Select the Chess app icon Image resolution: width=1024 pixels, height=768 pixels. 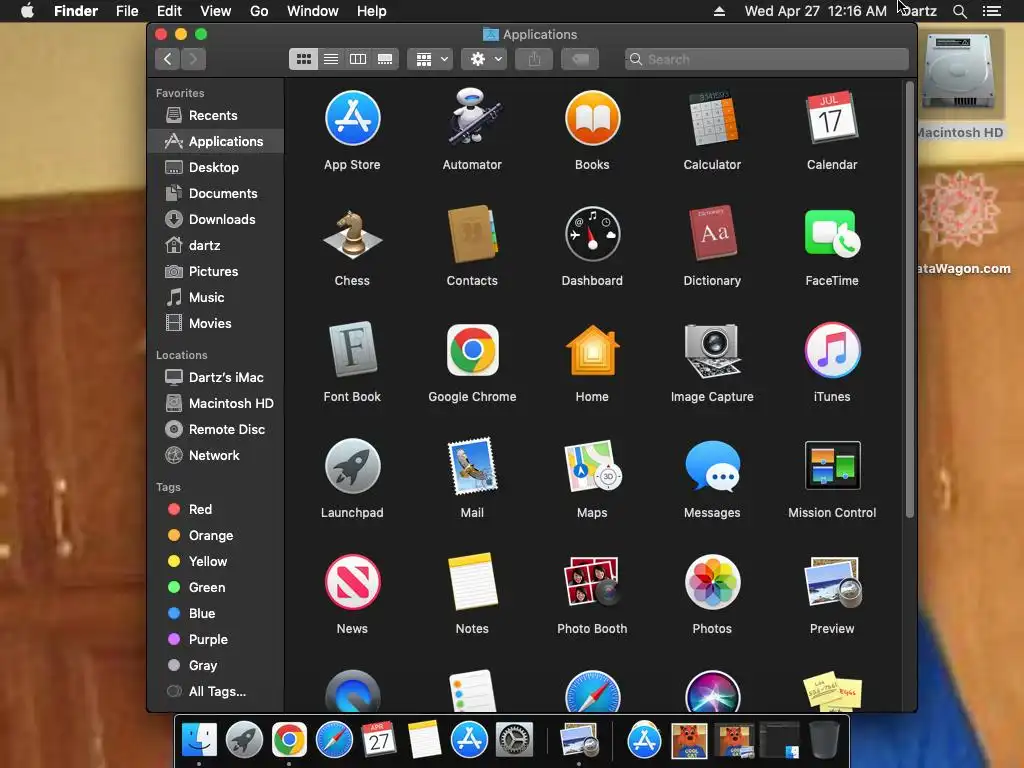pos(353,234)
